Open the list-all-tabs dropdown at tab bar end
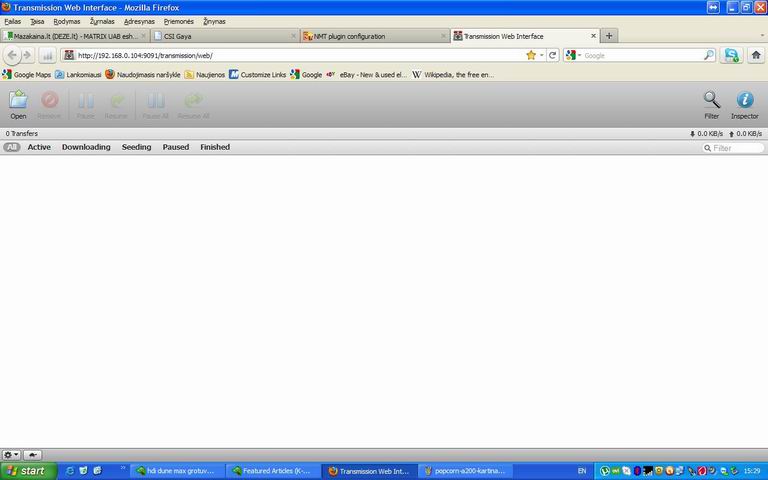768x480 pixels. [x=762, y=36]
